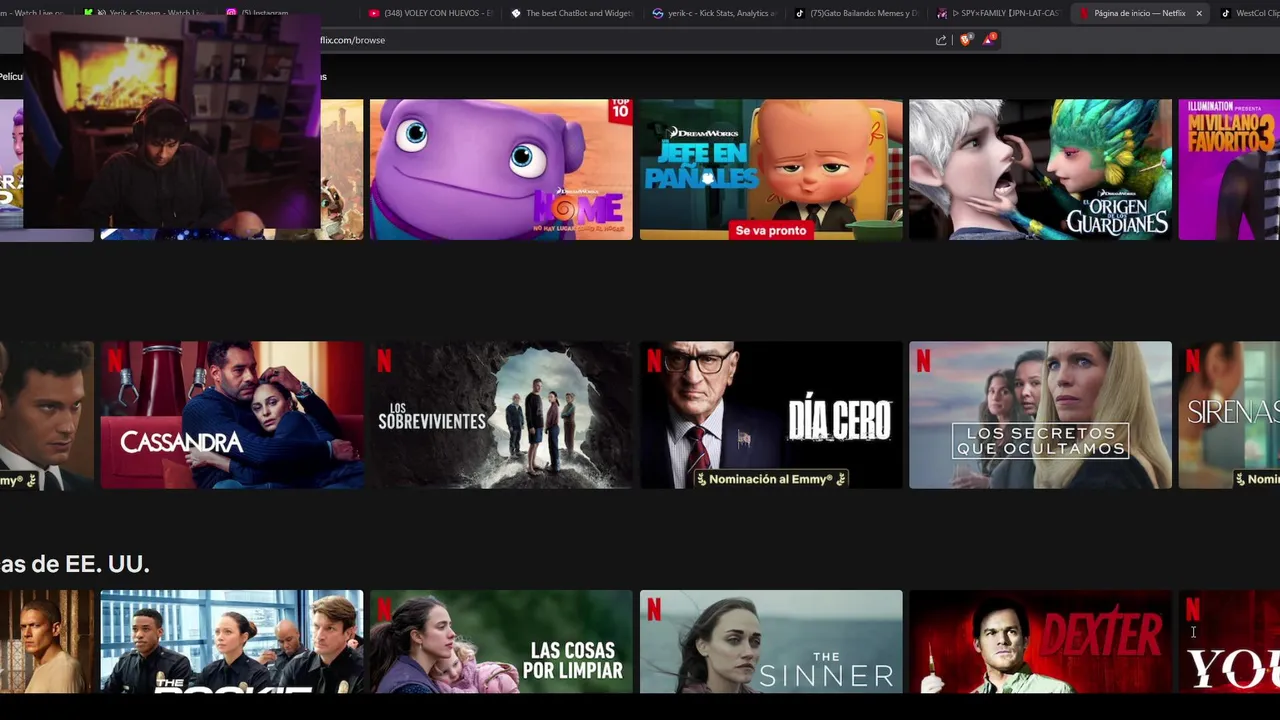This screenshot has height=720, width=1280.
Task: Switch to the 'yerik-c - Kick Stats' tab
Action: (713, 13)
